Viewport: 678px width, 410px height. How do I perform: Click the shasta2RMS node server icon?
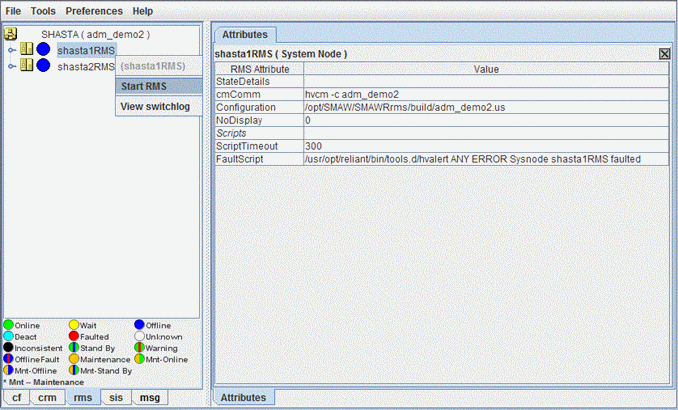click(27, 65)
